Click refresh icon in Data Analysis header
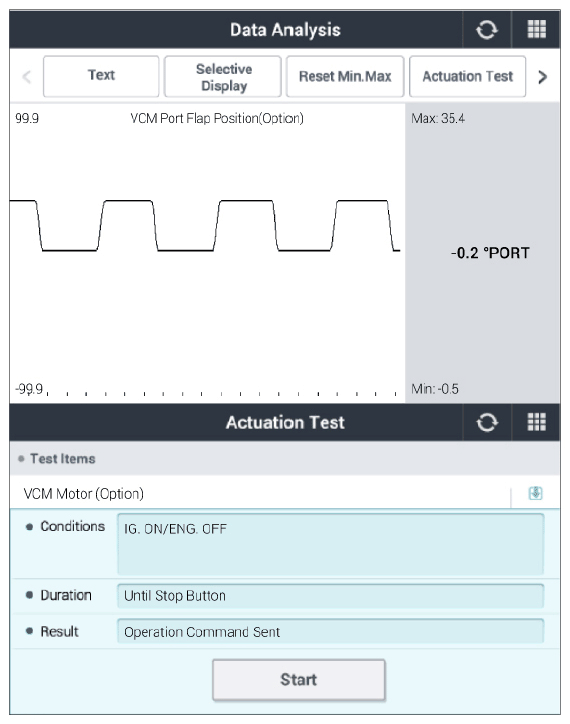570x724 pixels. click(x=486, y=30)
